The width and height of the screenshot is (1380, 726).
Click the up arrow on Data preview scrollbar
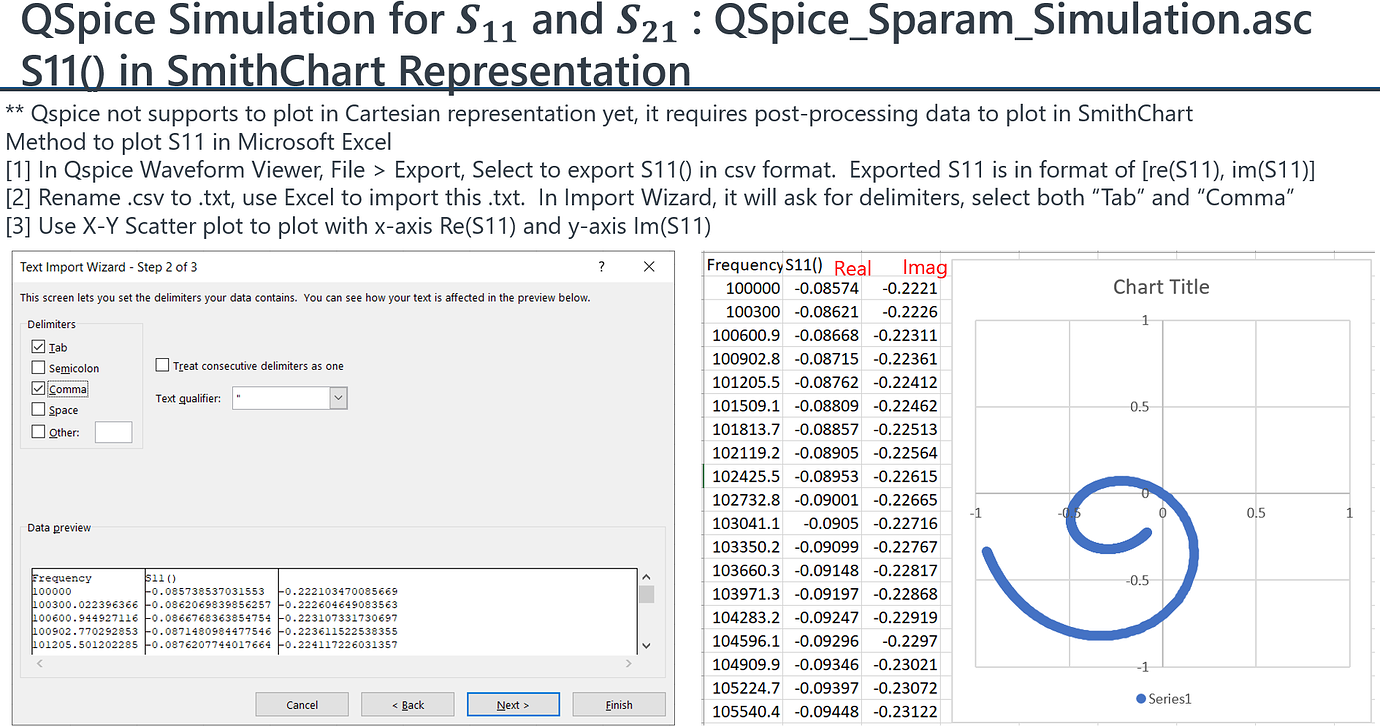[647, 575]
